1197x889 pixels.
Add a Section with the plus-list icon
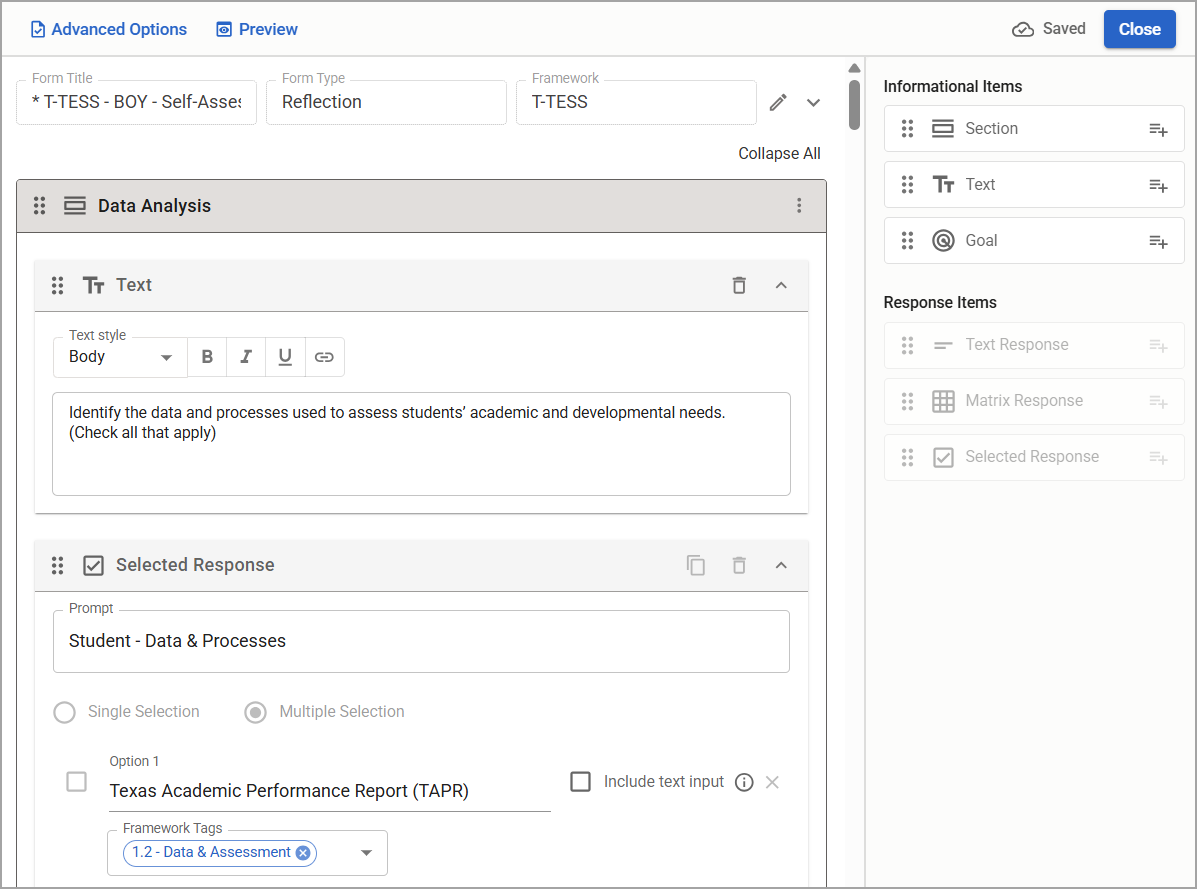click(x=1158, y=130)
